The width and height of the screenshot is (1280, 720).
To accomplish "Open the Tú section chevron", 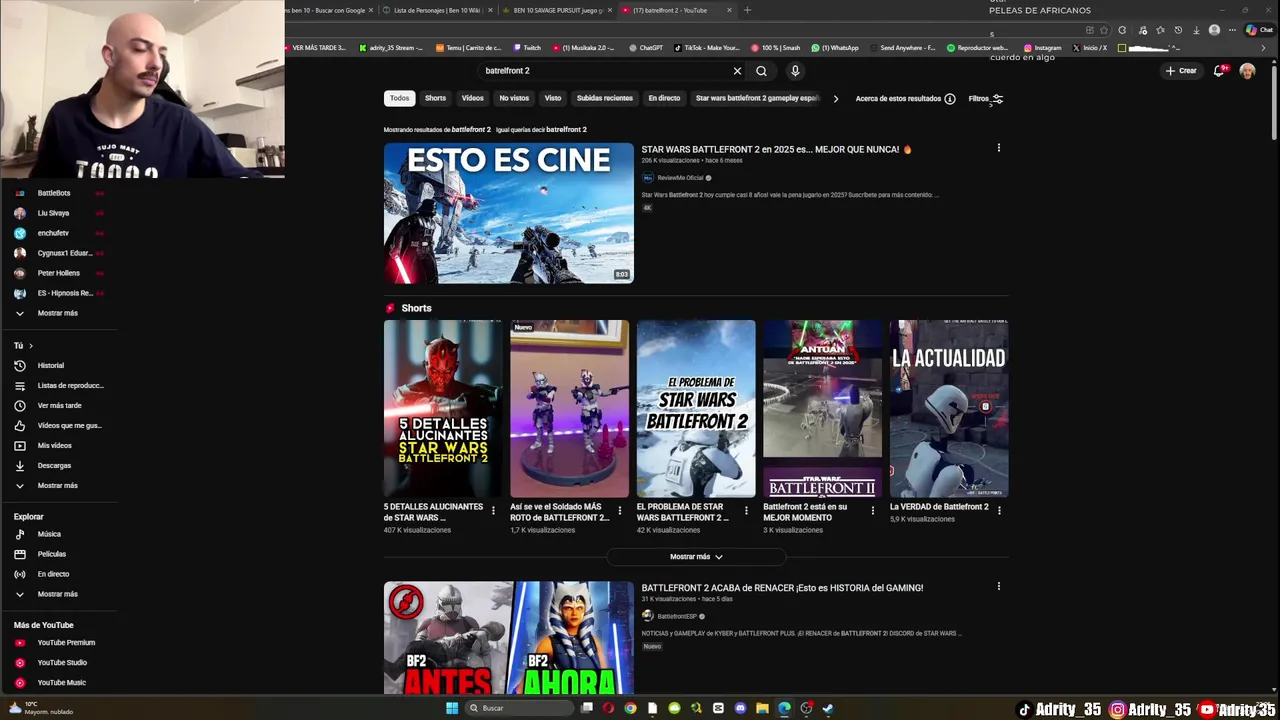I will click(31, 346).
